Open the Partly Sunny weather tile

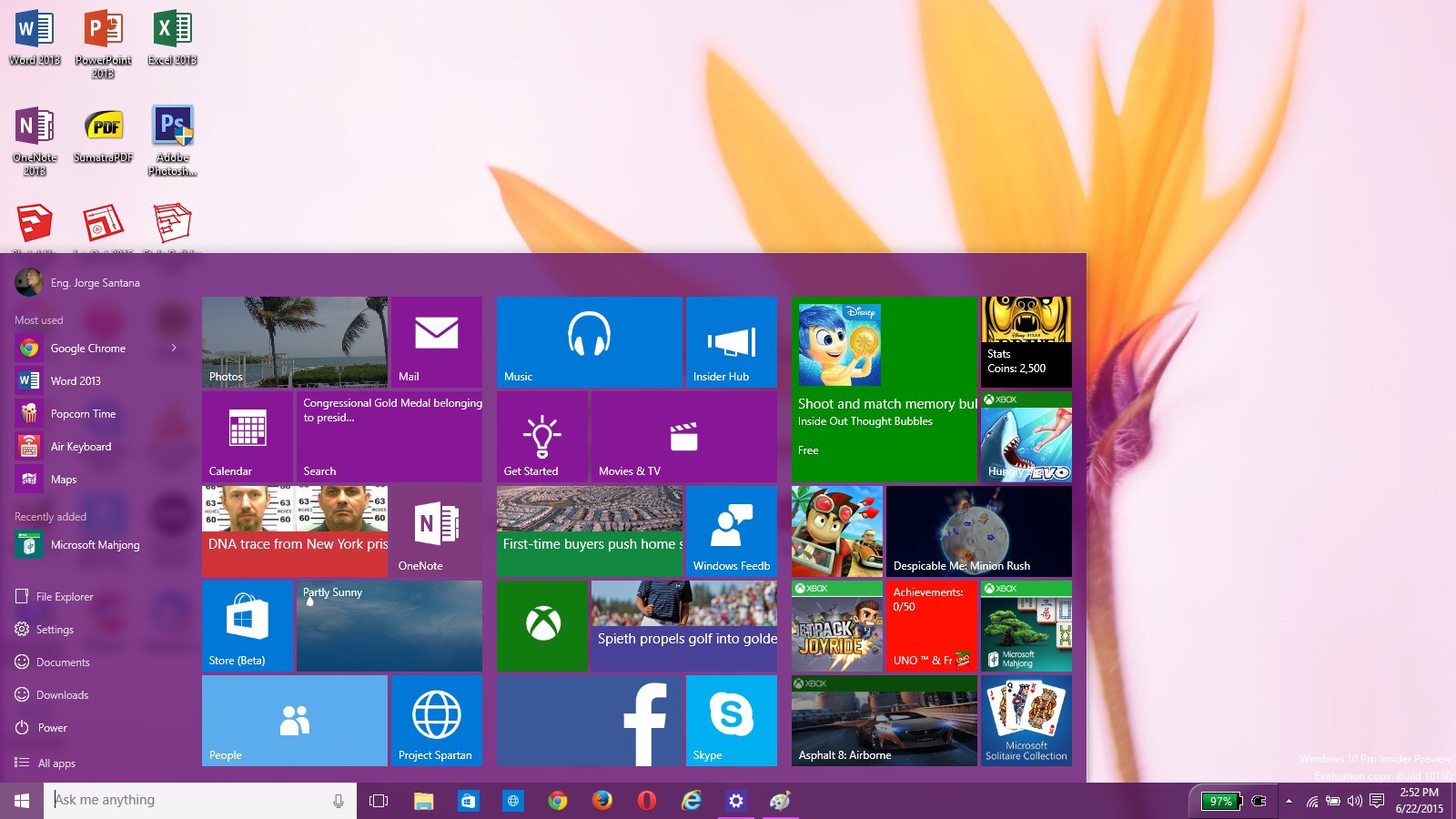389,626
